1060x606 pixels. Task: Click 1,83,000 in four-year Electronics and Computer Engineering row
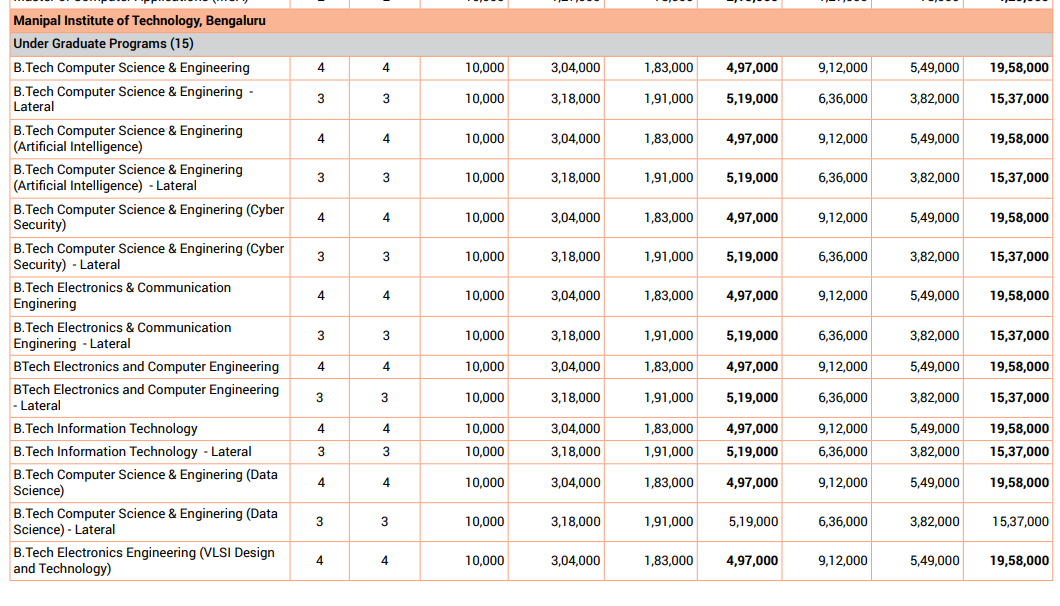click(x=668, y=367)
